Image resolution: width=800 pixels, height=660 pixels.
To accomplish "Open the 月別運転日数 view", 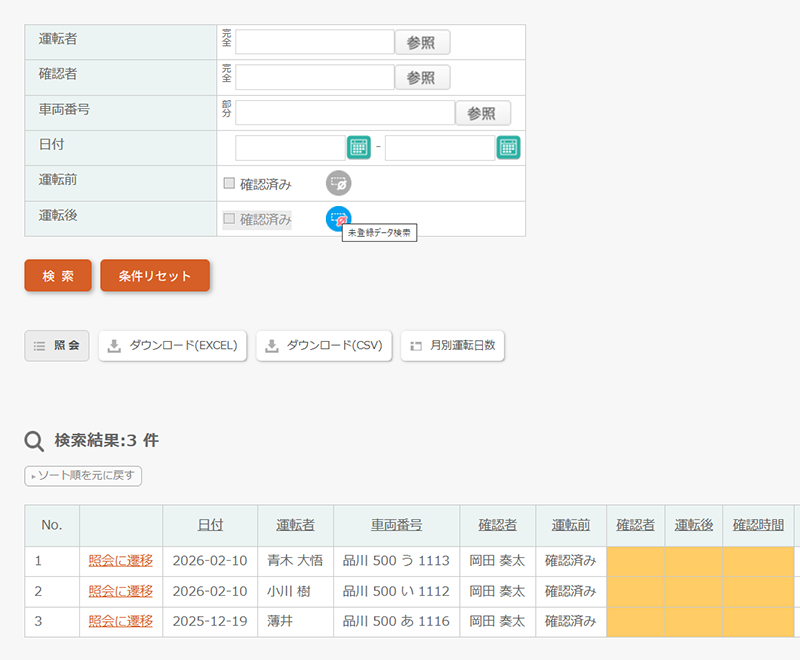I will 453,346.
